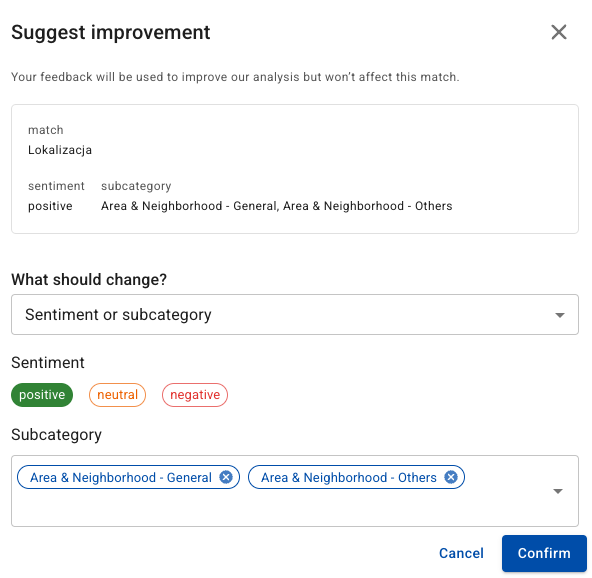
Task: Click the What should change heading
Action: point(89,280)
